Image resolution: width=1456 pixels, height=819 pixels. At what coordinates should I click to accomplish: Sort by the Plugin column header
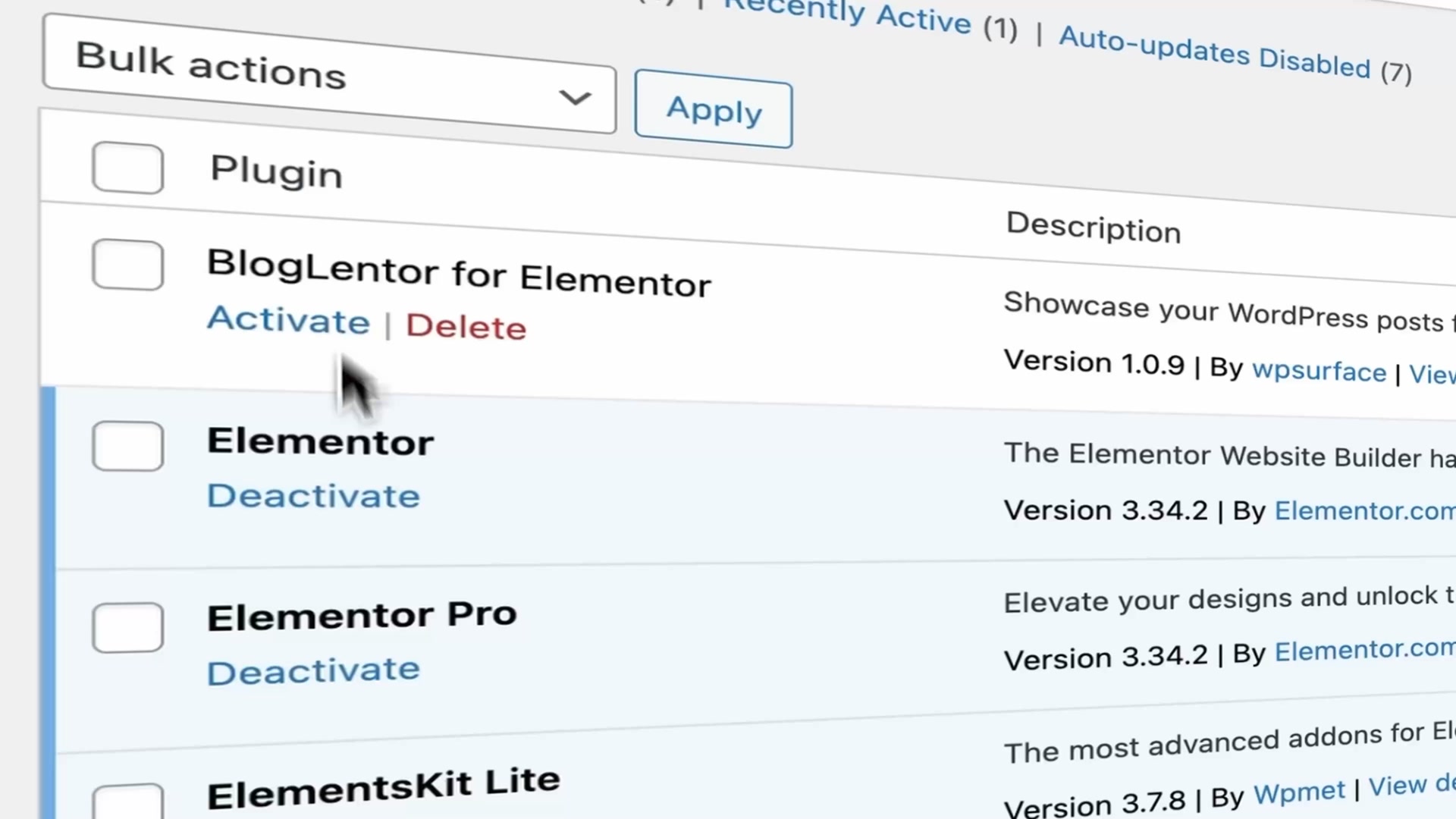tap(276, 171)
